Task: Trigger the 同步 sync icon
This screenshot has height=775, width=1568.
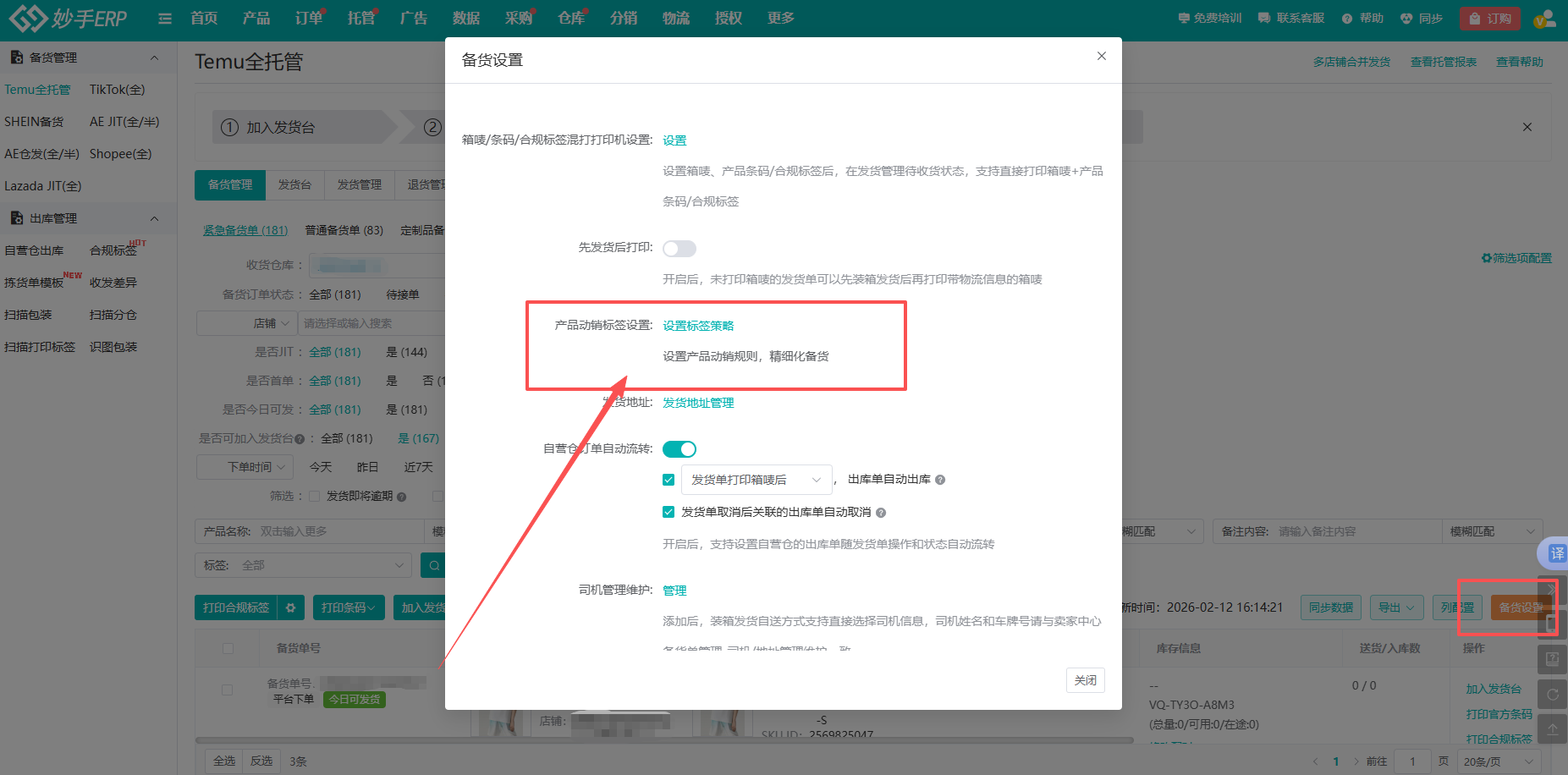Action: click(1406, 17)
